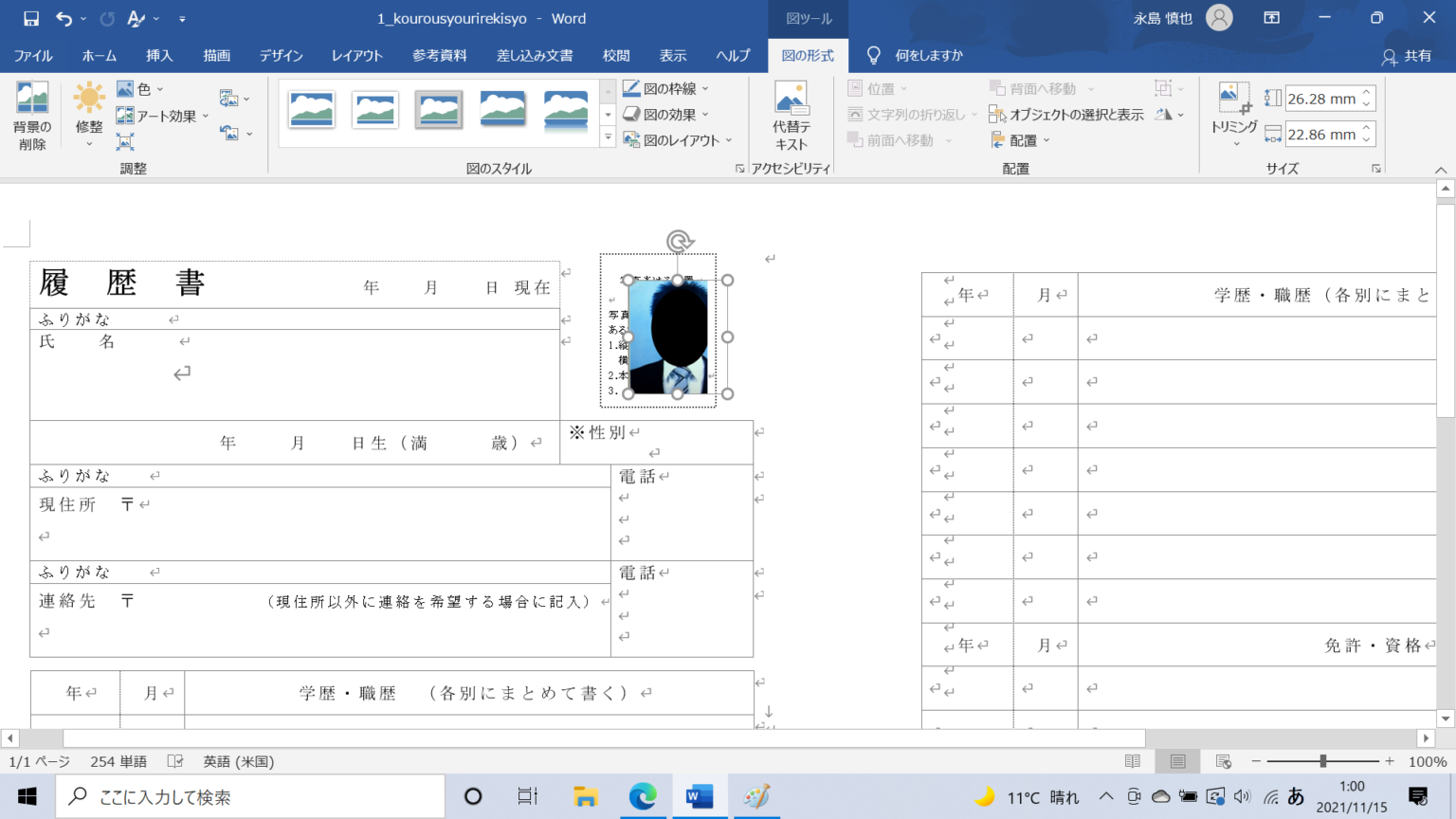Viewport: 1456px width, 819px height.
Task: Open the ファイル tab
Action: 33,55
